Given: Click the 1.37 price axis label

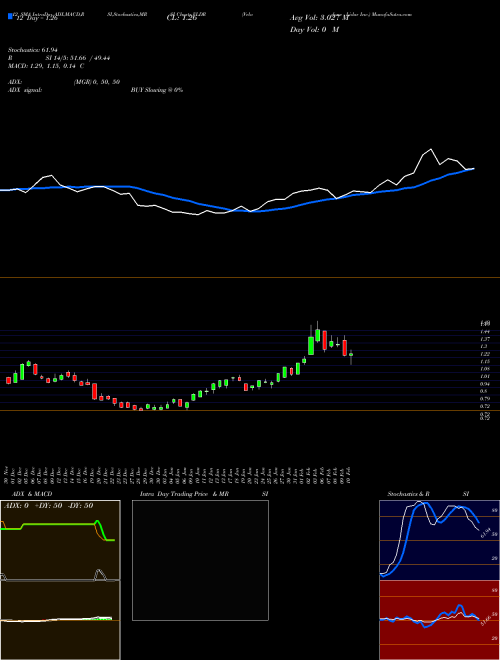Looking at the screenshot, I should tap(485, 339).
